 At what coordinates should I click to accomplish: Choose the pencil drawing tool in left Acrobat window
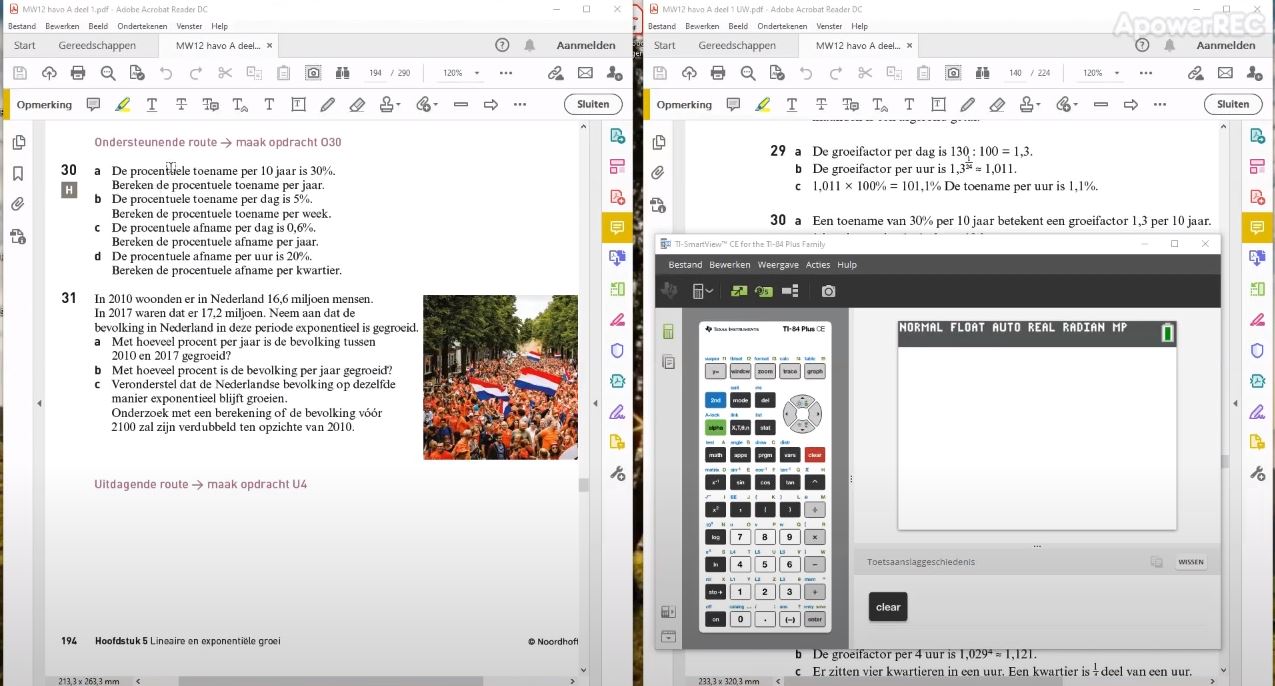tap(327, 104)
